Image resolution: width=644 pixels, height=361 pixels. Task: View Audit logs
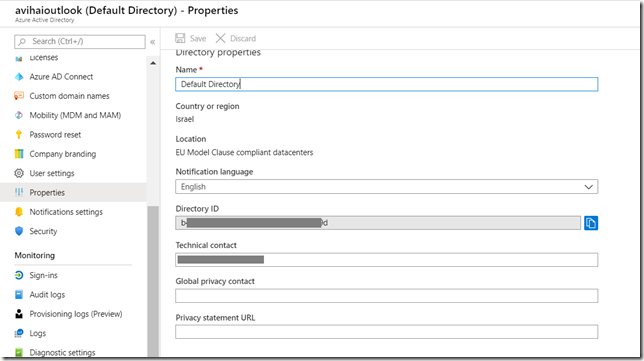pyautogui.click(x=47, y=294)
